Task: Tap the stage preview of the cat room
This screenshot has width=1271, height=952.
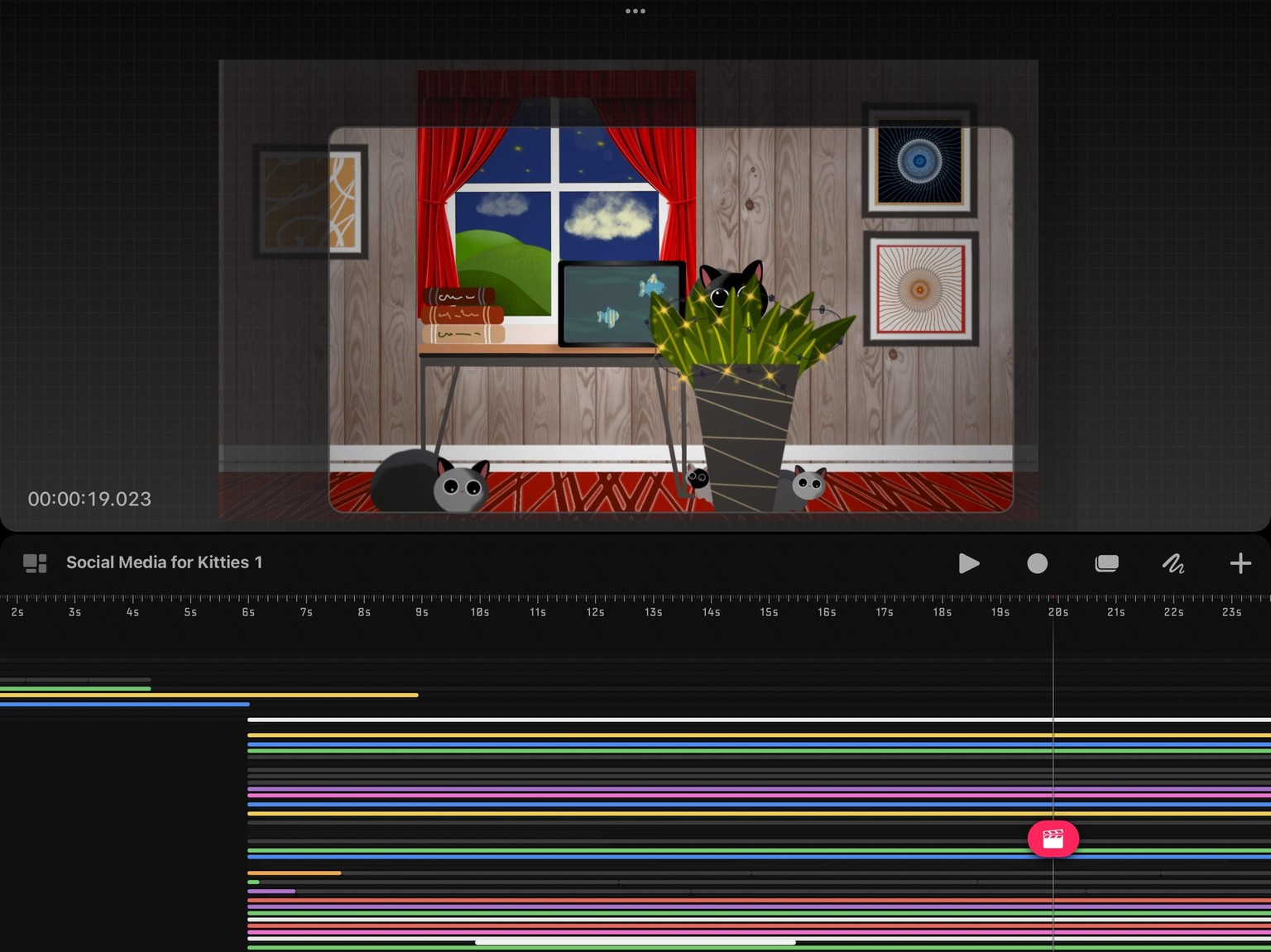Action: click(628, 289)
